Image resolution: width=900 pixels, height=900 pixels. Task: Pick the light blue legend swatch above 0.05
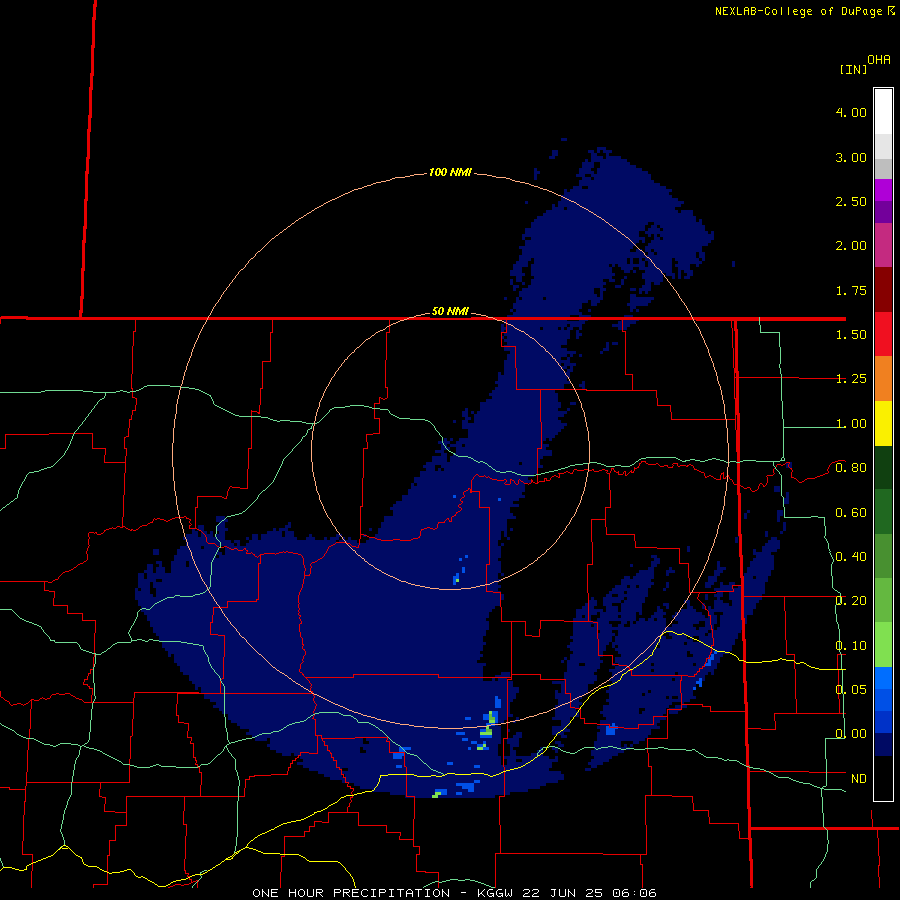coord(883,678)
